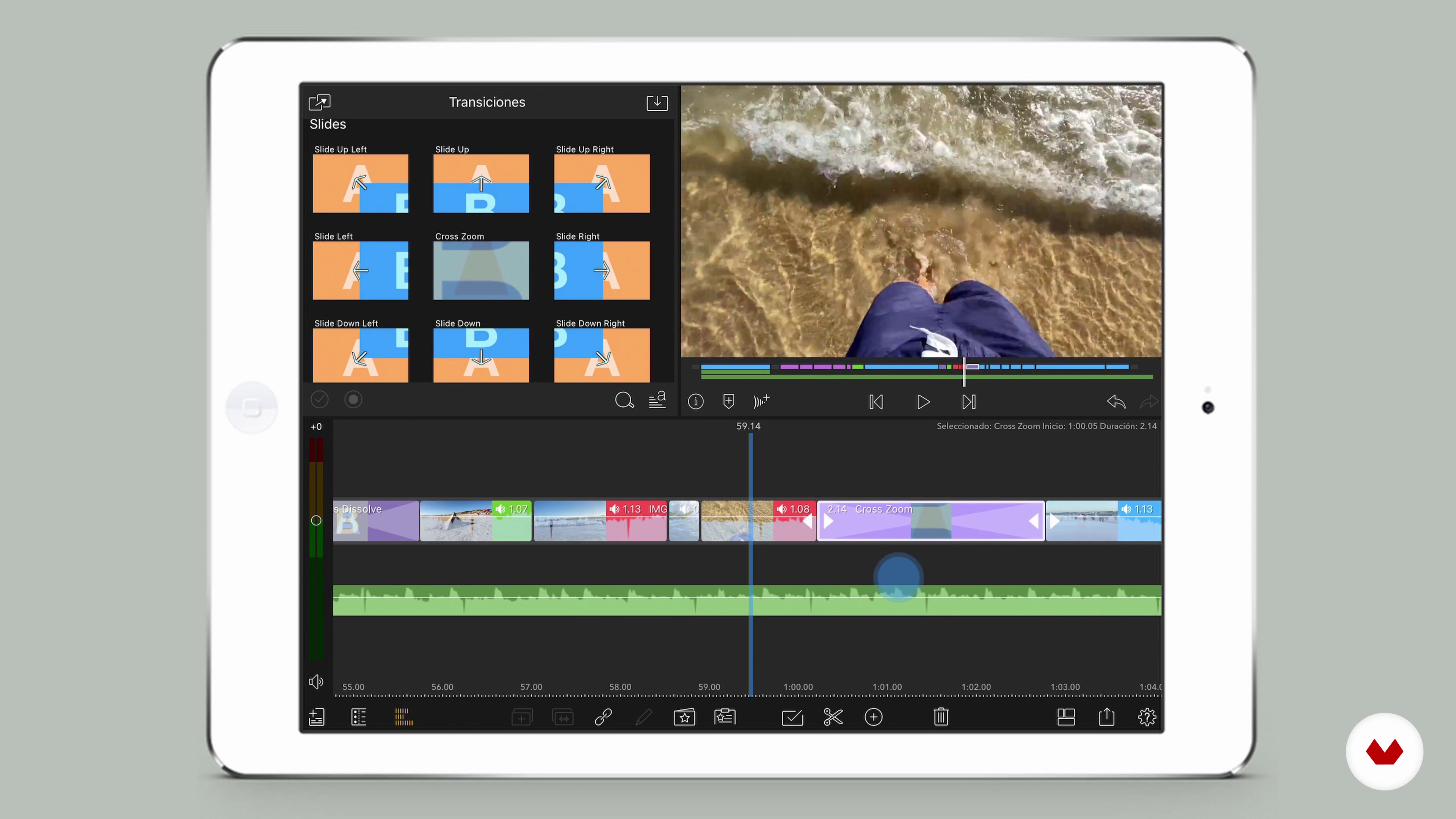Tap the link clips icon
The height and width of the screenshot is (819, 1456).
point(603,717)
